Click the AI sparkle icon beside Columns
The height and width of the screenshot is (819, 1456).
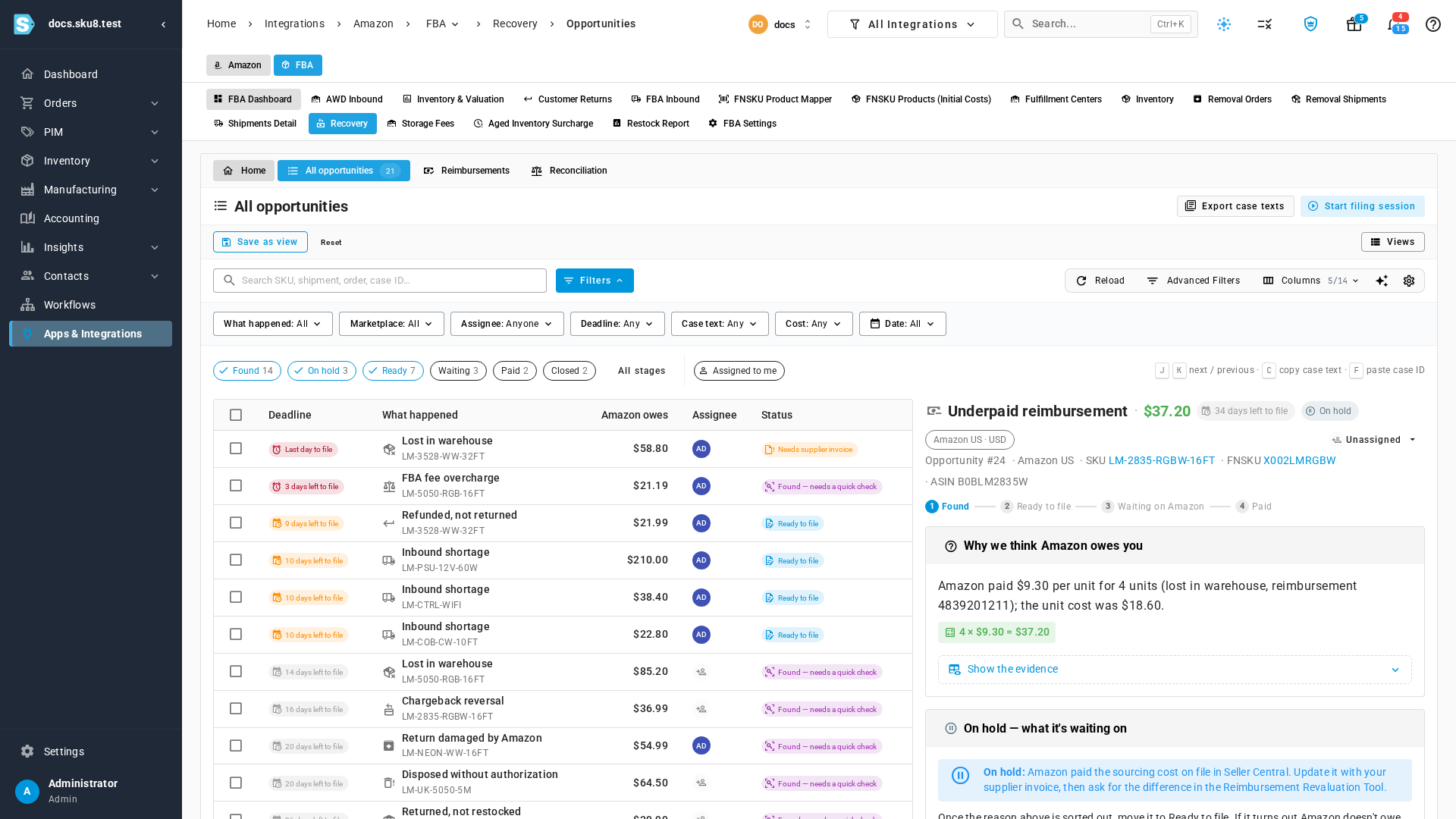tap(1382, 281)
